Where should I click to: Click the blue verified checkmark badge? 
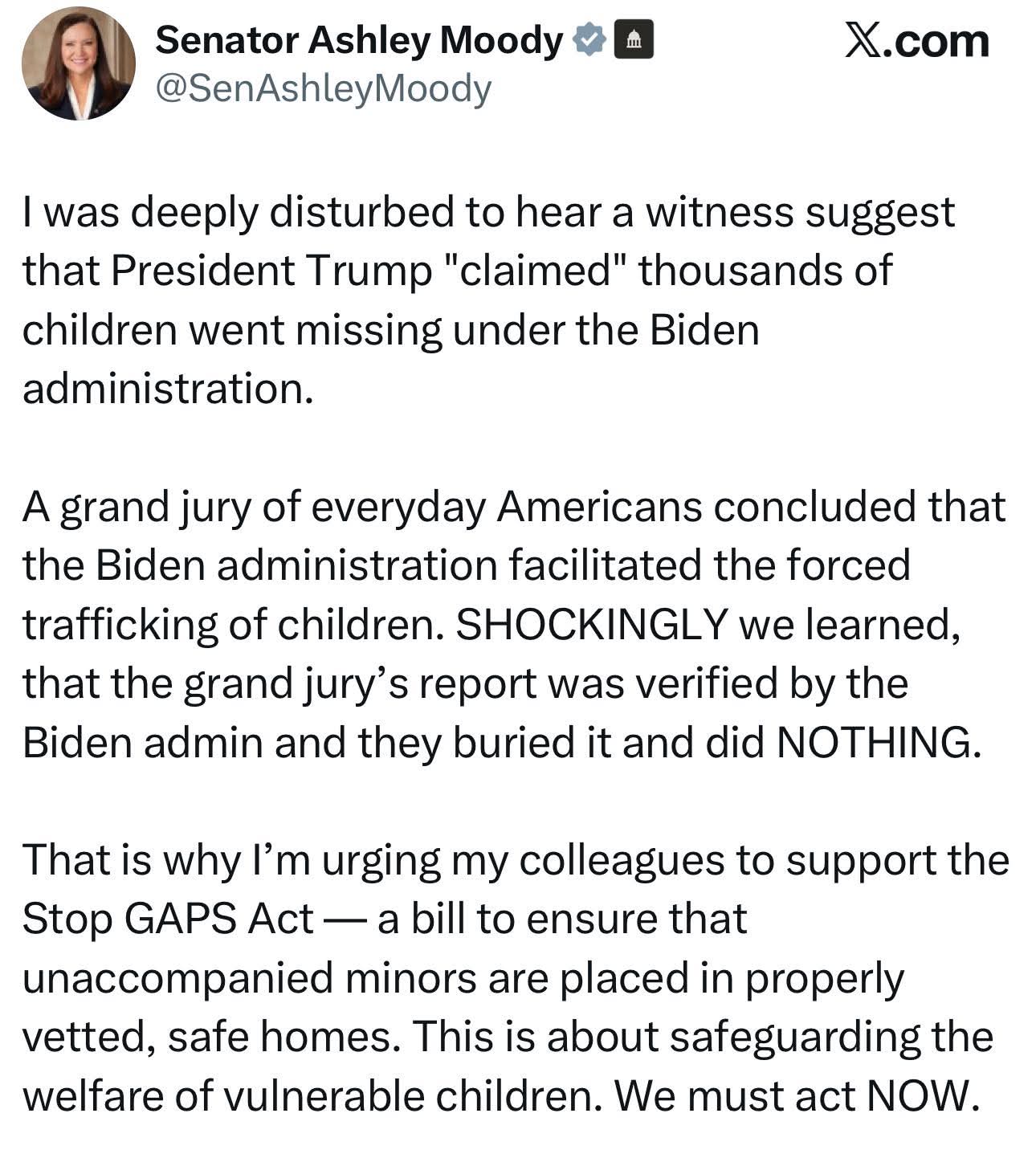[x=590, y=40]
